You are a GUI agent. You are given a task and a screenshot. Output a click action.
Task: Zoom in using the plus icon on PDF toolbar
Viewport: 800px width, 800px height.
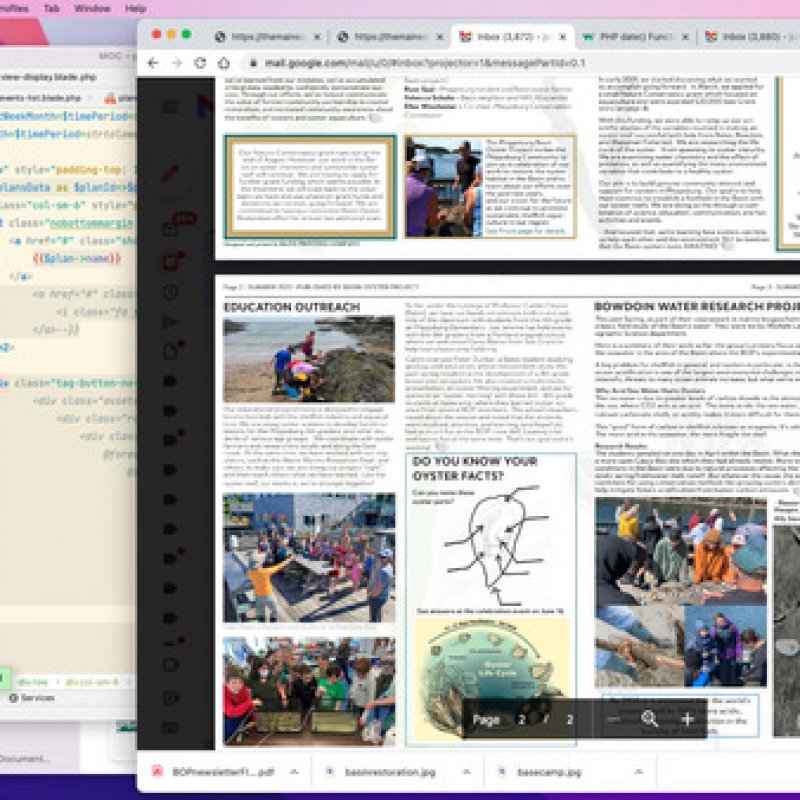point(688,717)
